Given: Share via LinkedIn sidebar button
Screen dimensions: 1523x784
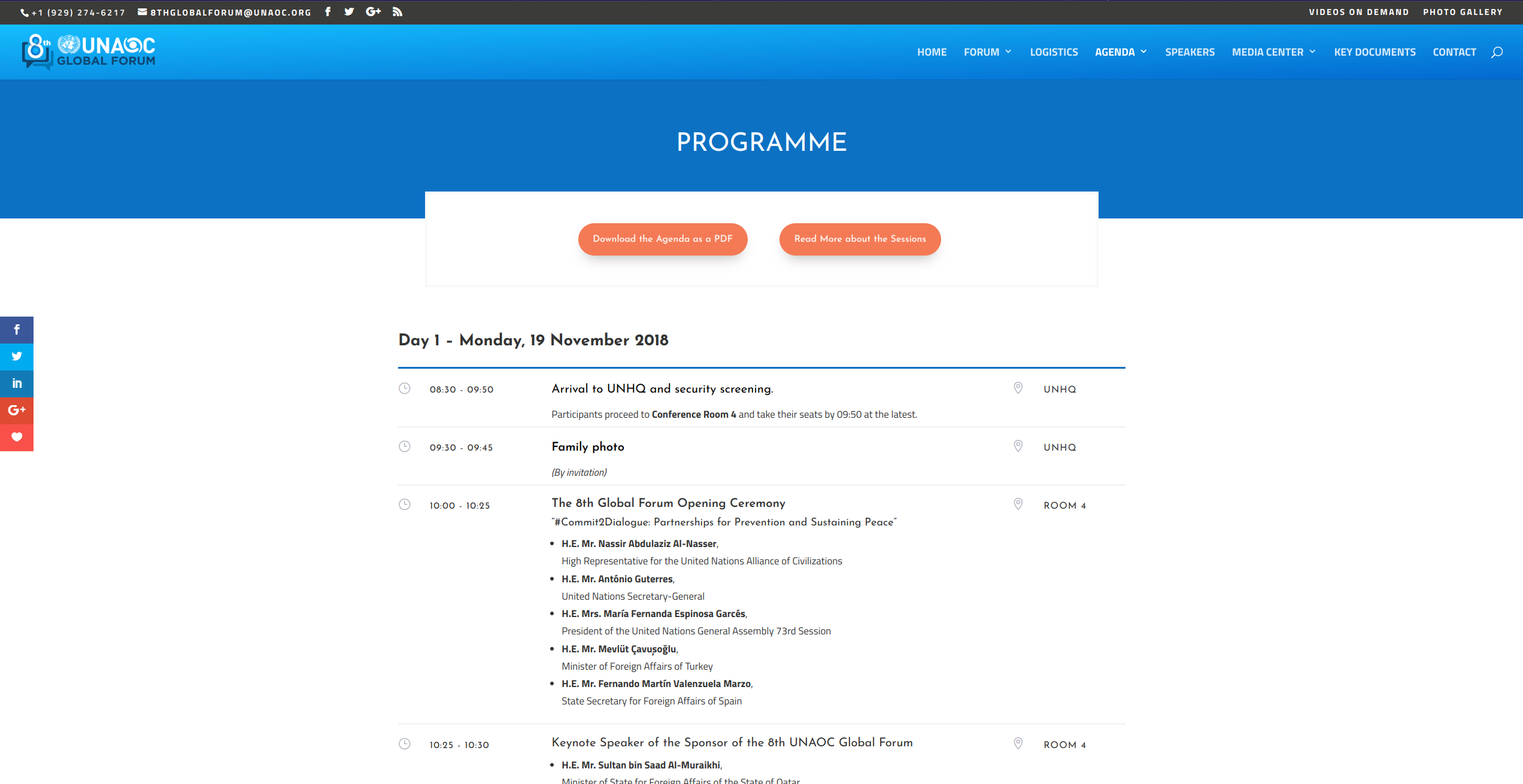Looking at the screenshot, I should 17,384.
